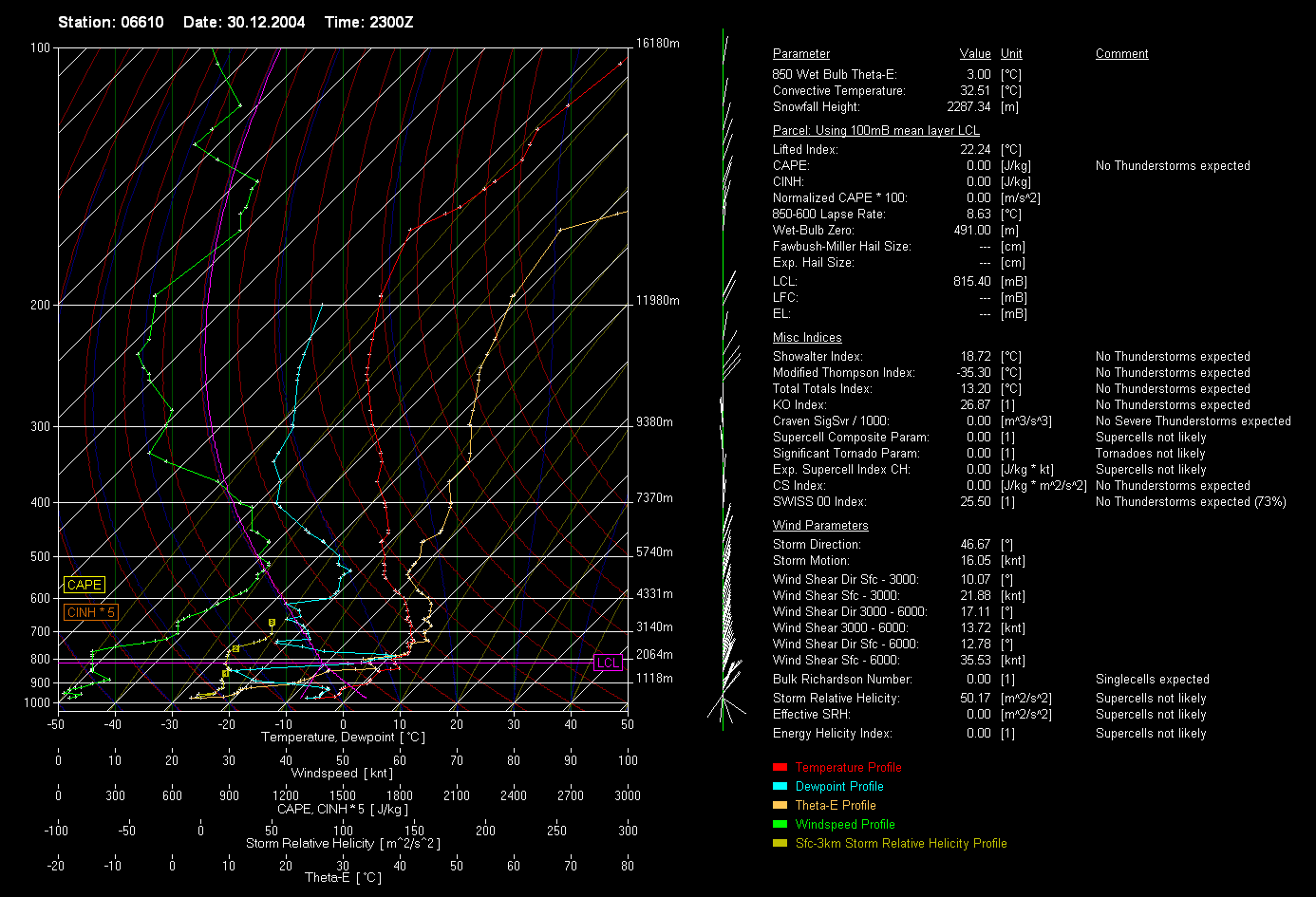The height and width of the screenshot is (897, 1316).
Task: Click the SWISS 00 Index row label
Action: tap(819, 502)
